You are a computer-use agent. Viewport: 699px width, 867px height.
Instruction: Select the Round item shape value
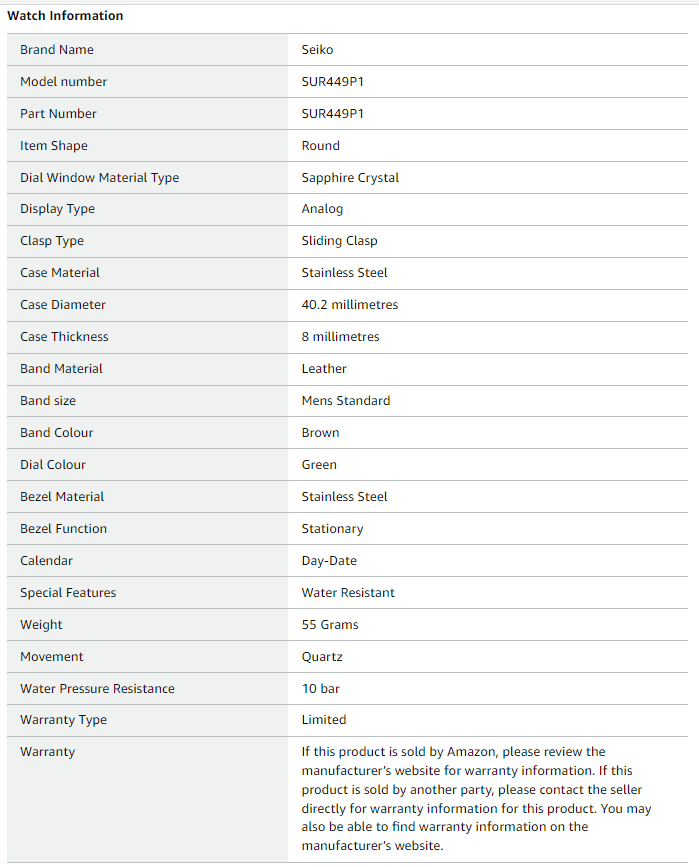coord(321,146)
